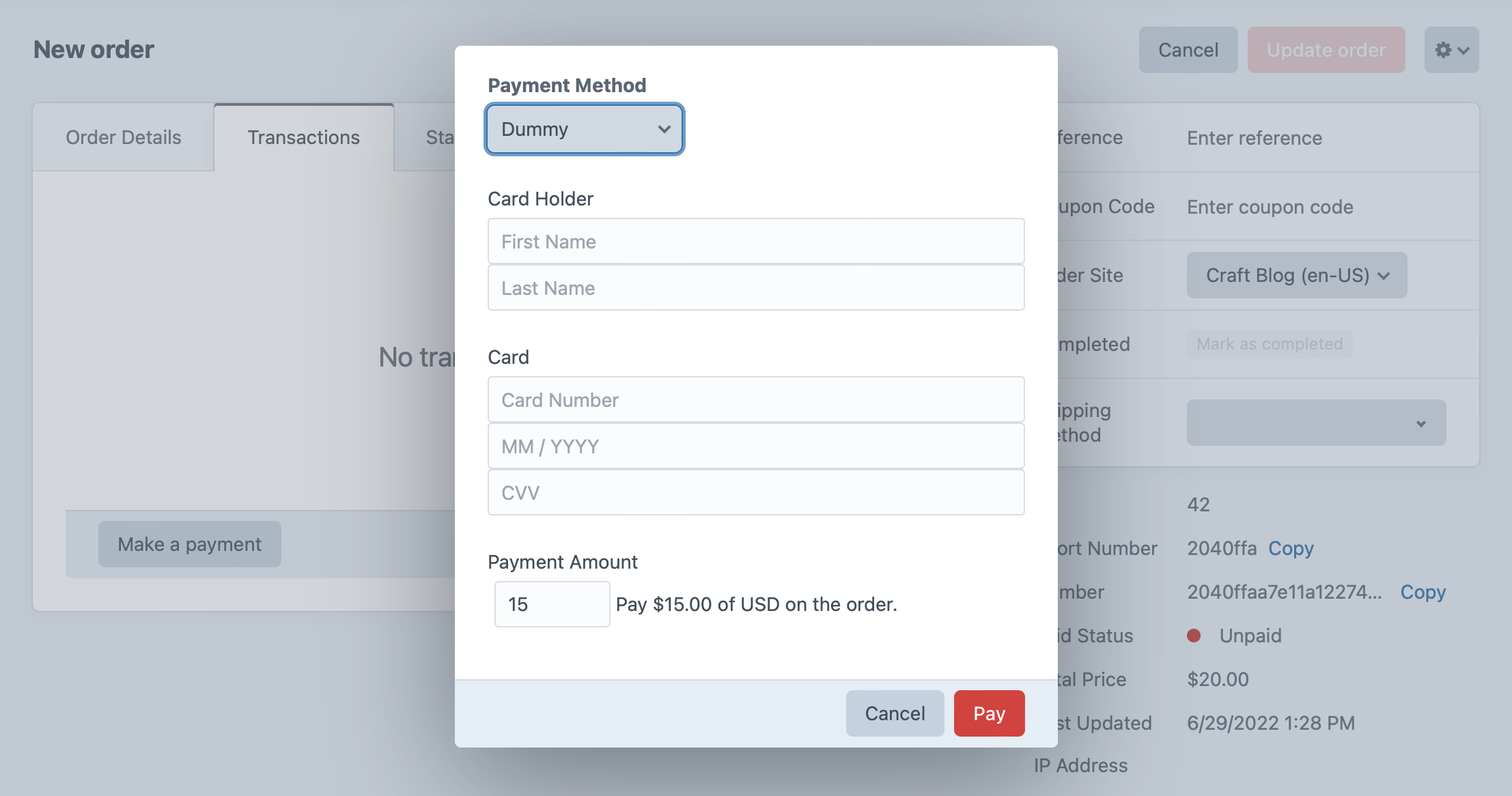Switch to the Order Details tab
This screenshot has height=796, width=1512.
coord(123,137)
